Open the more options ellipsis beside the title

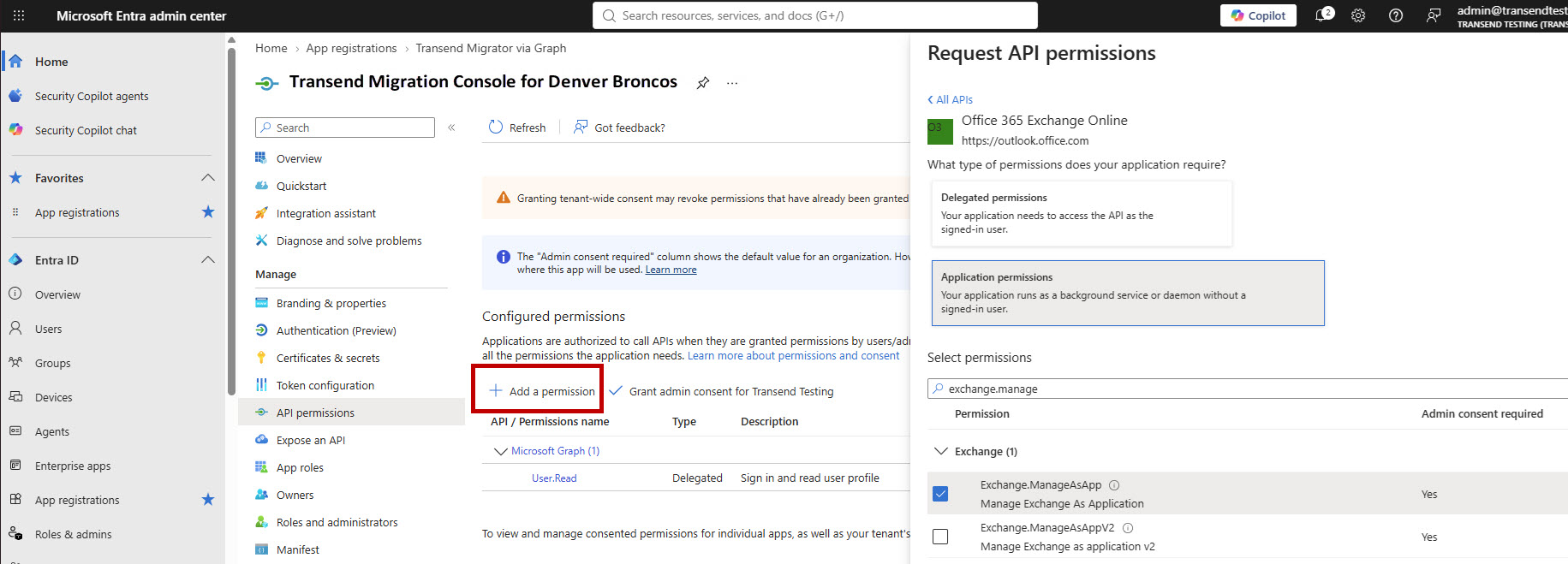pyautogui.click(x=732, y=83)
